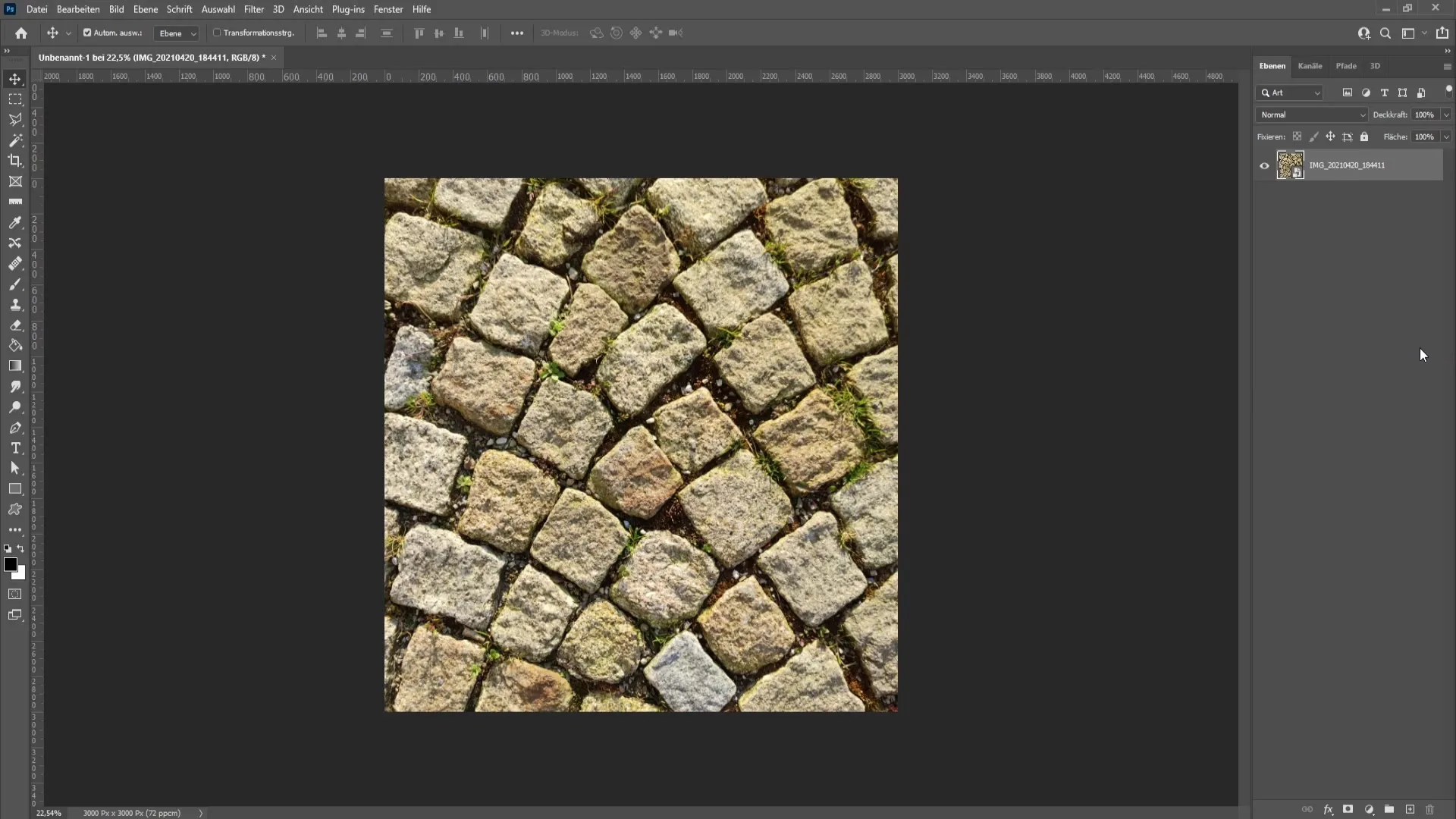Viewport: 1456px width, 819px height.
Task: Click the Healing Brush tool
Action: (15, 263)
